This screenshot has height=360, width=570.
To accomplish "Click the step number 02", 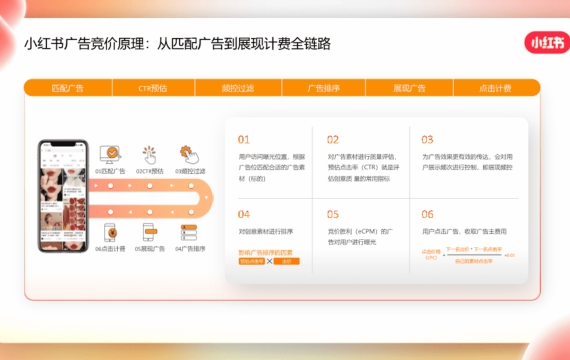I will [x=333, y=140].
